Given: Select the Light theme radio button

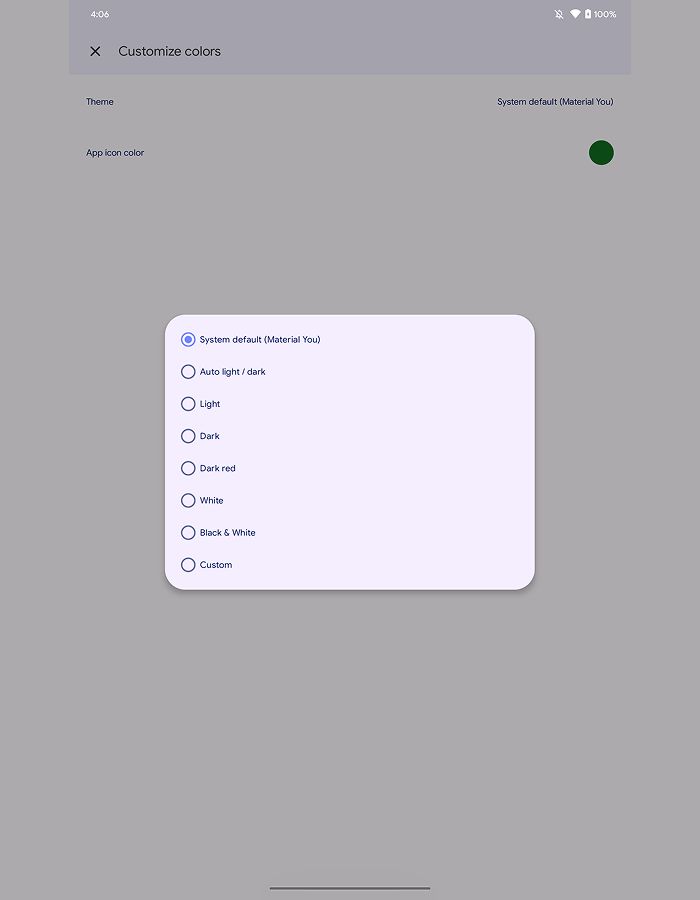Looking at the screenshot, I should point(188,404).
